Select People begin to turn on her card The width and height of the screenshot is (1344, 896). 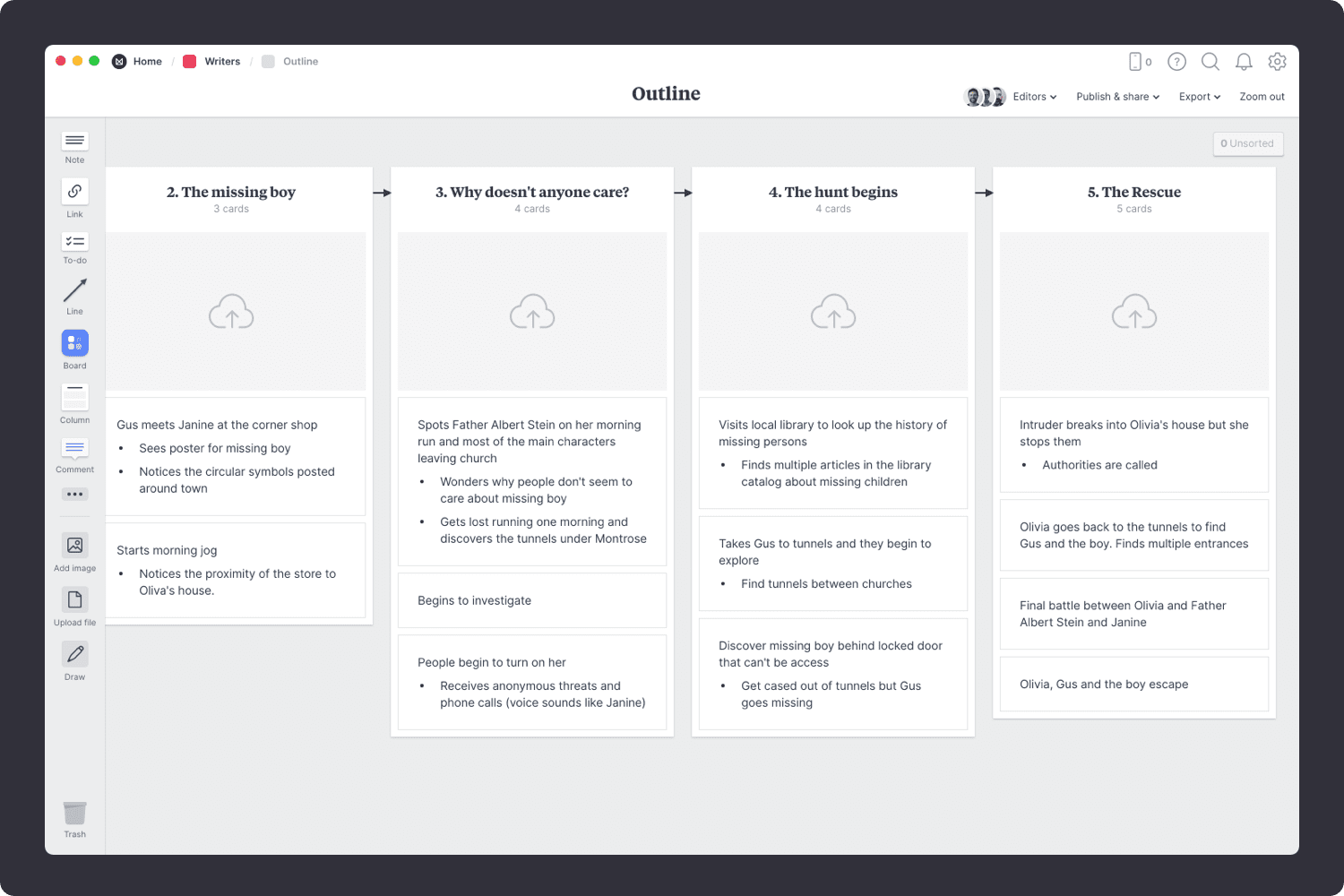(x=532, y=682)
